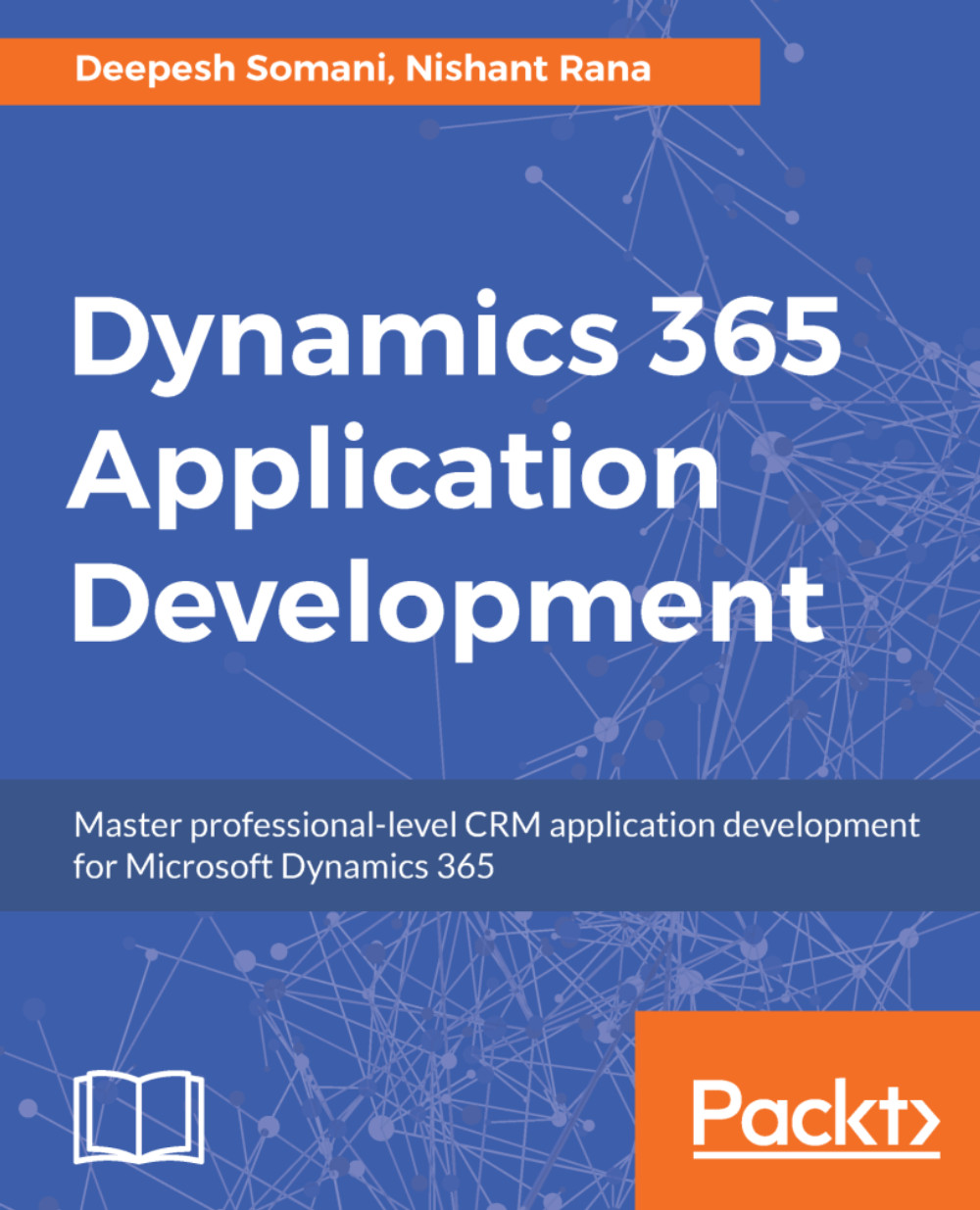Click the word Application in the title

click(392, 475)
